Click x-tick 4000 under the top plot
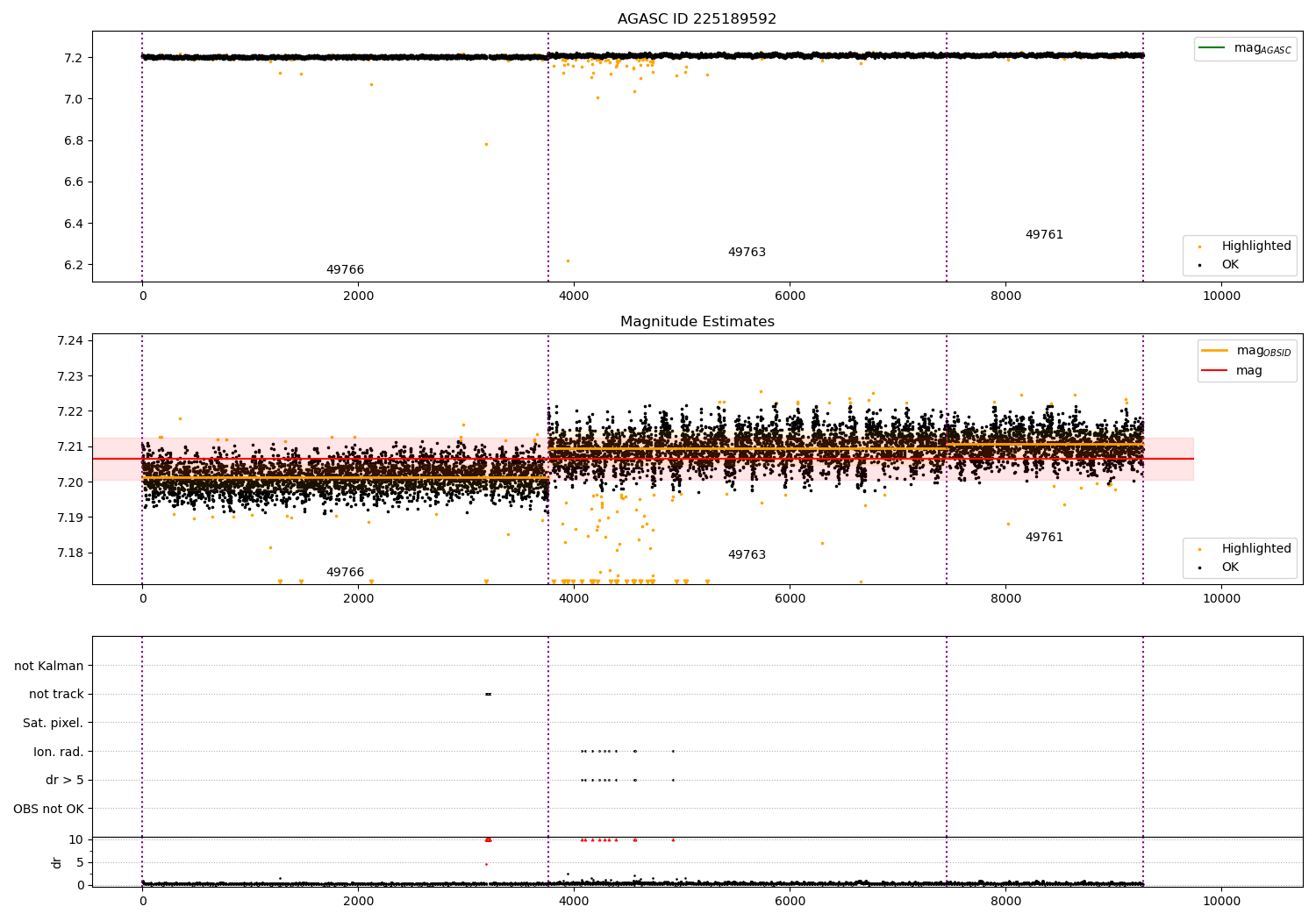This screenshot has height=921, width=1316. [575, 296]
